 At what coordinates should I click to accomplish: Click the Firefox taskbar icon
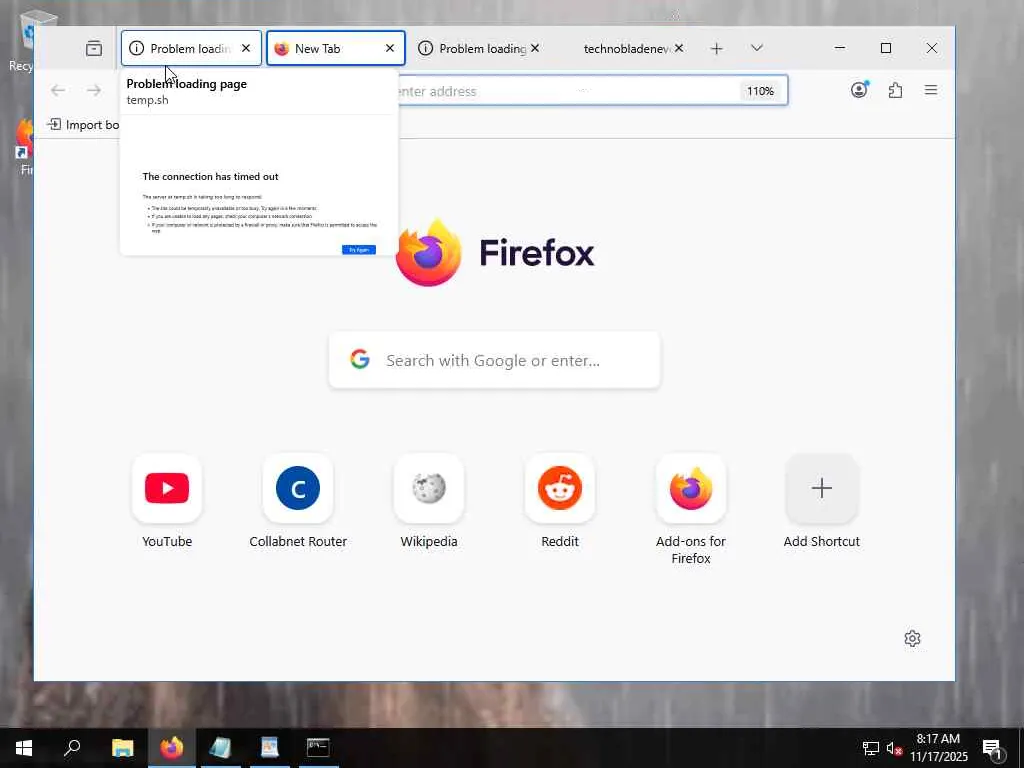172,748
